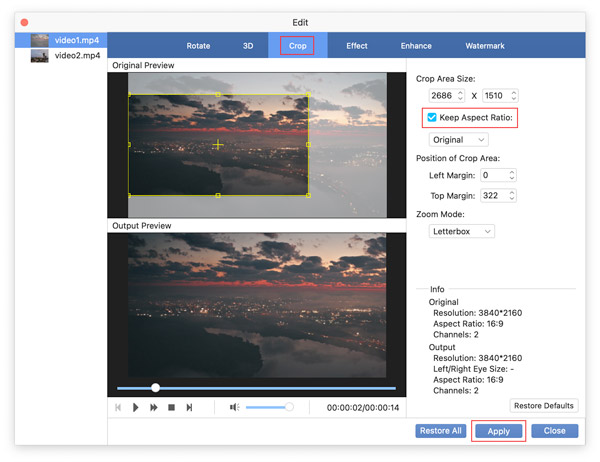Stop the video playback
The image size is (600, 462).
(x=171, y=407)
